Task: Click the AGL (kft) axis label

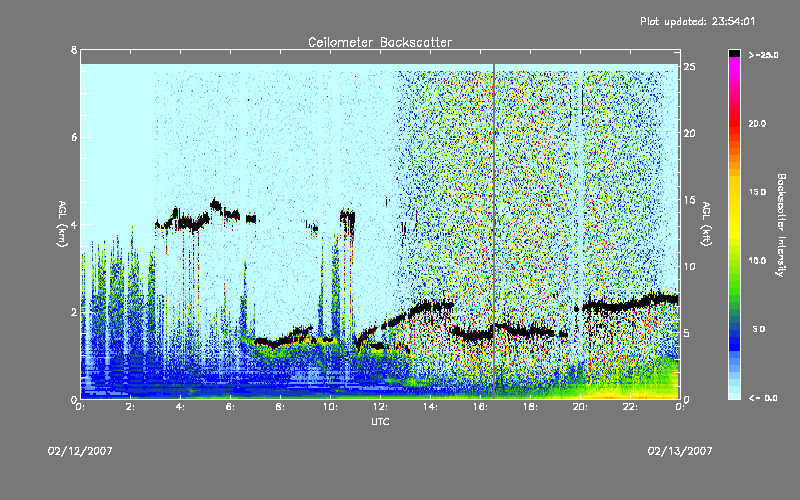Action: [706, 224]
